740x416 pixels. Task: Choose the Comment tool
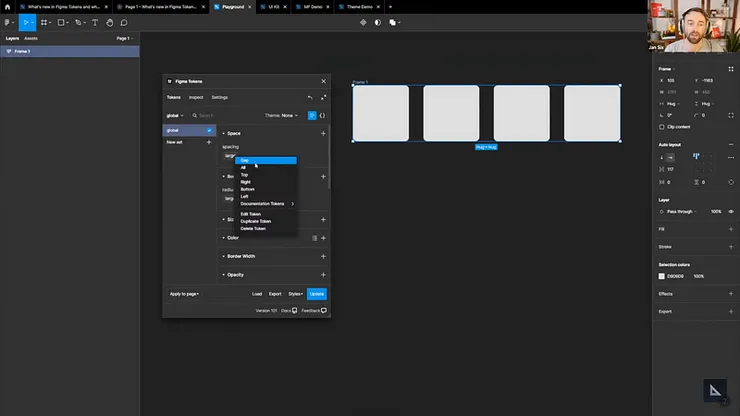124,22
